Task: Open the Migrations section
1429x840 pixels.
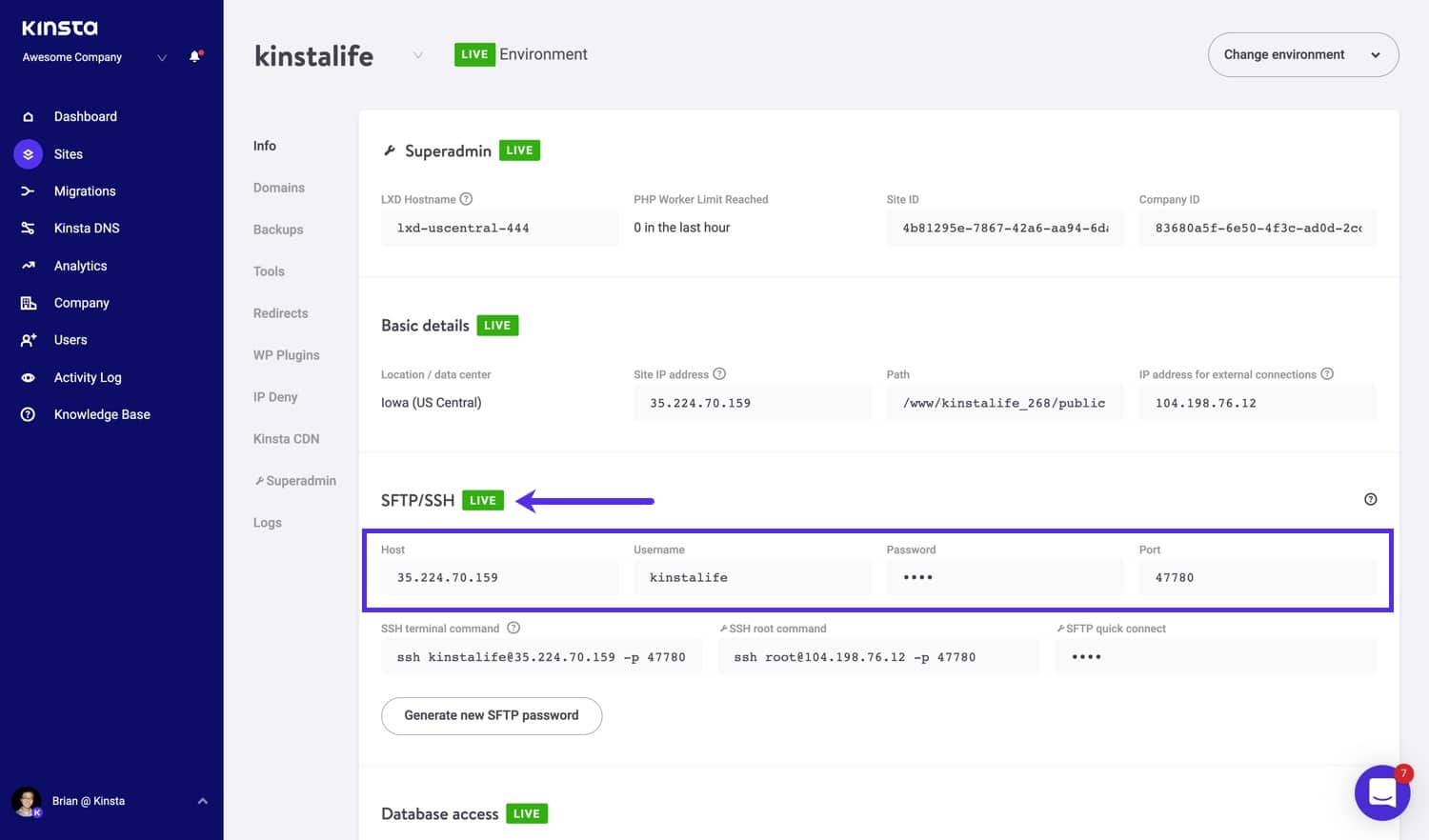Action: [x=85, y=190]
